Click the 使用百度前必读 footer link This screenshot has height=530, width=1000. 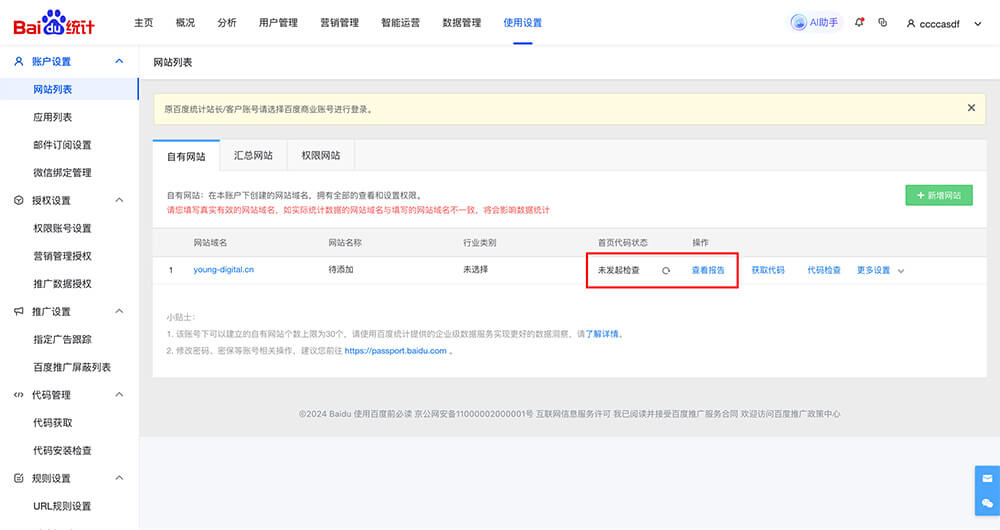tap(383, 414)
